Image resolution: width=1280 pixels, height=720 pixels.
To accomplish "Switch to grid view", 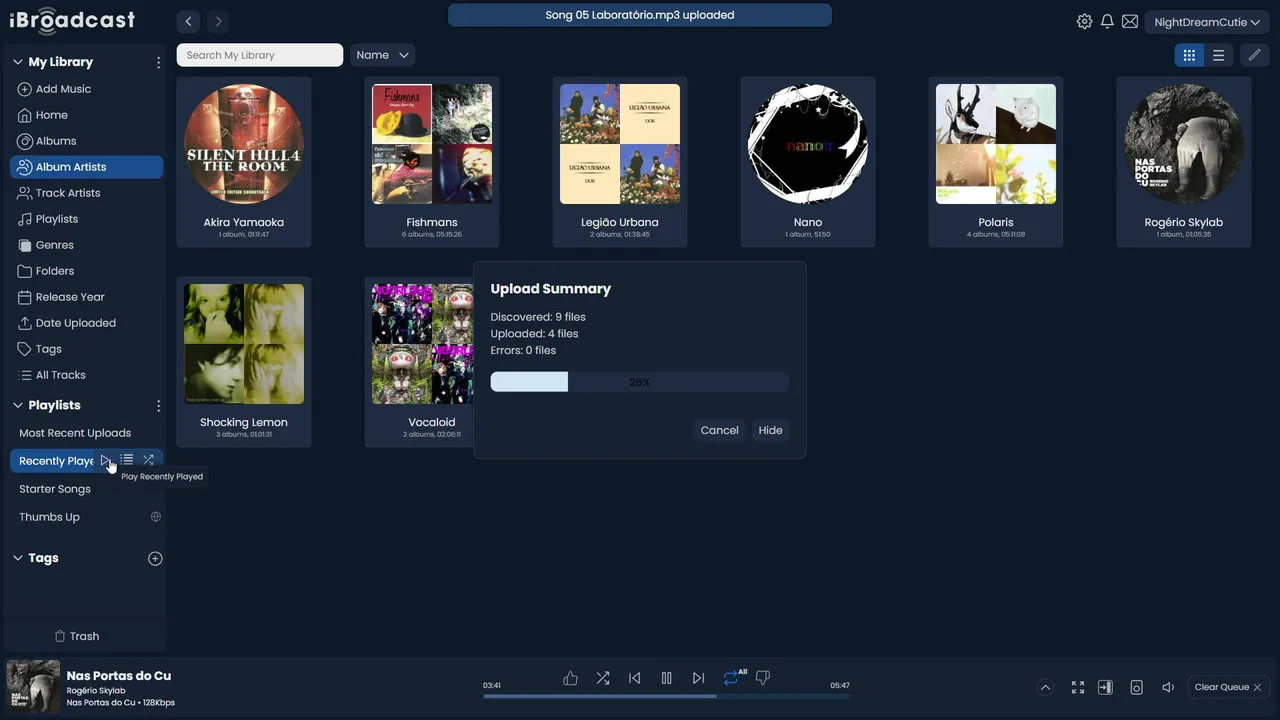I will pos(1189,55).
